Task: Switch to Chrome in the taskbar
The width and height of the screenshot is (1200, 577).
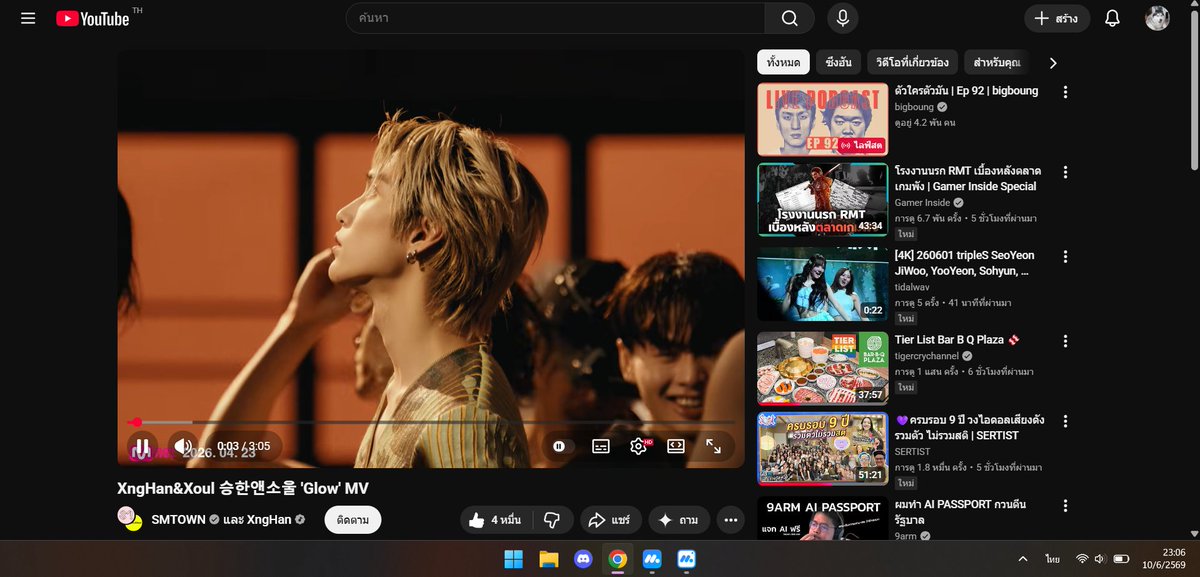Action: point(618,558)
